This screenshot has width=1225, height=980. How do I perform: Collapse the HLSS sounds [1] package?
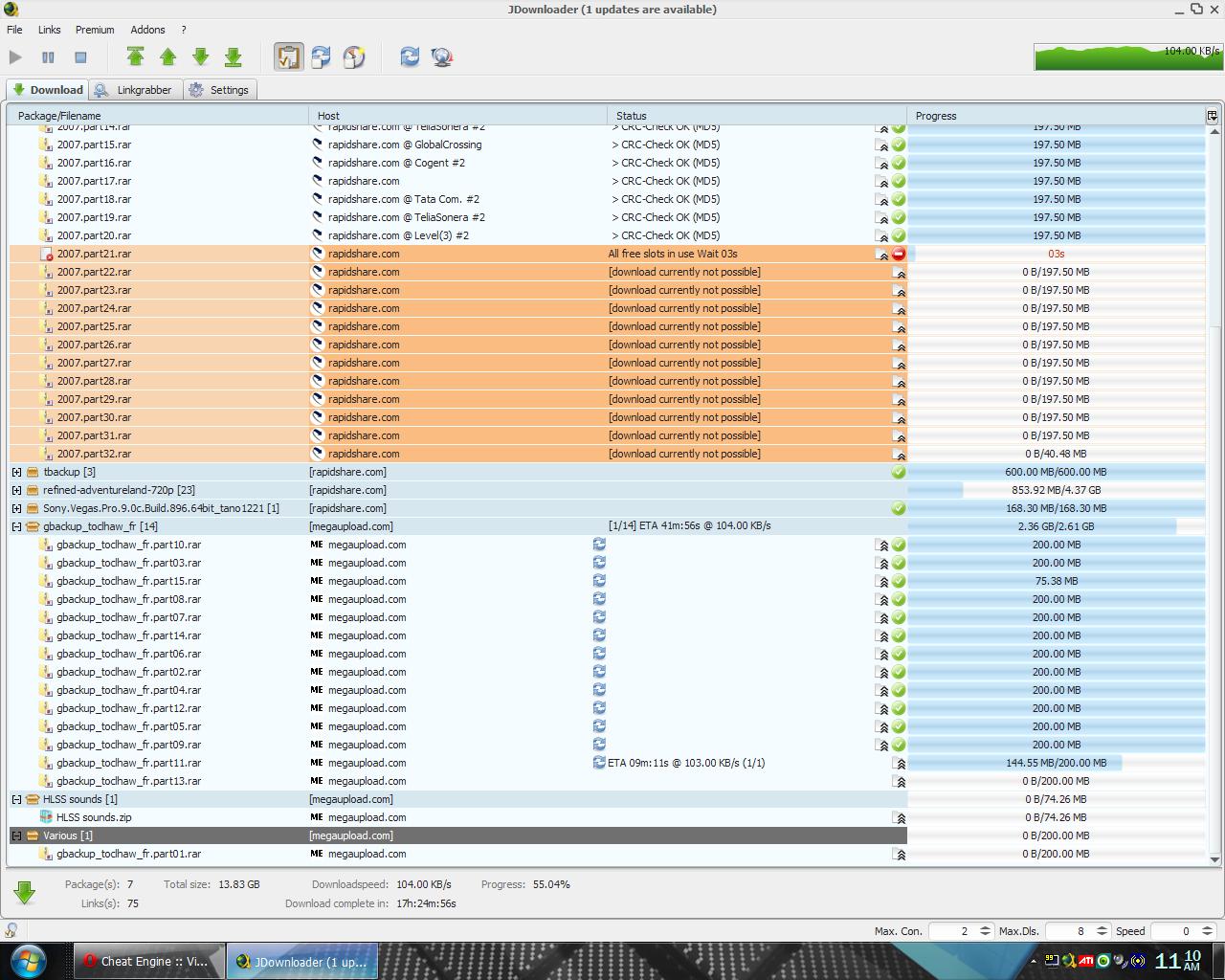click(x=16, y=799)
